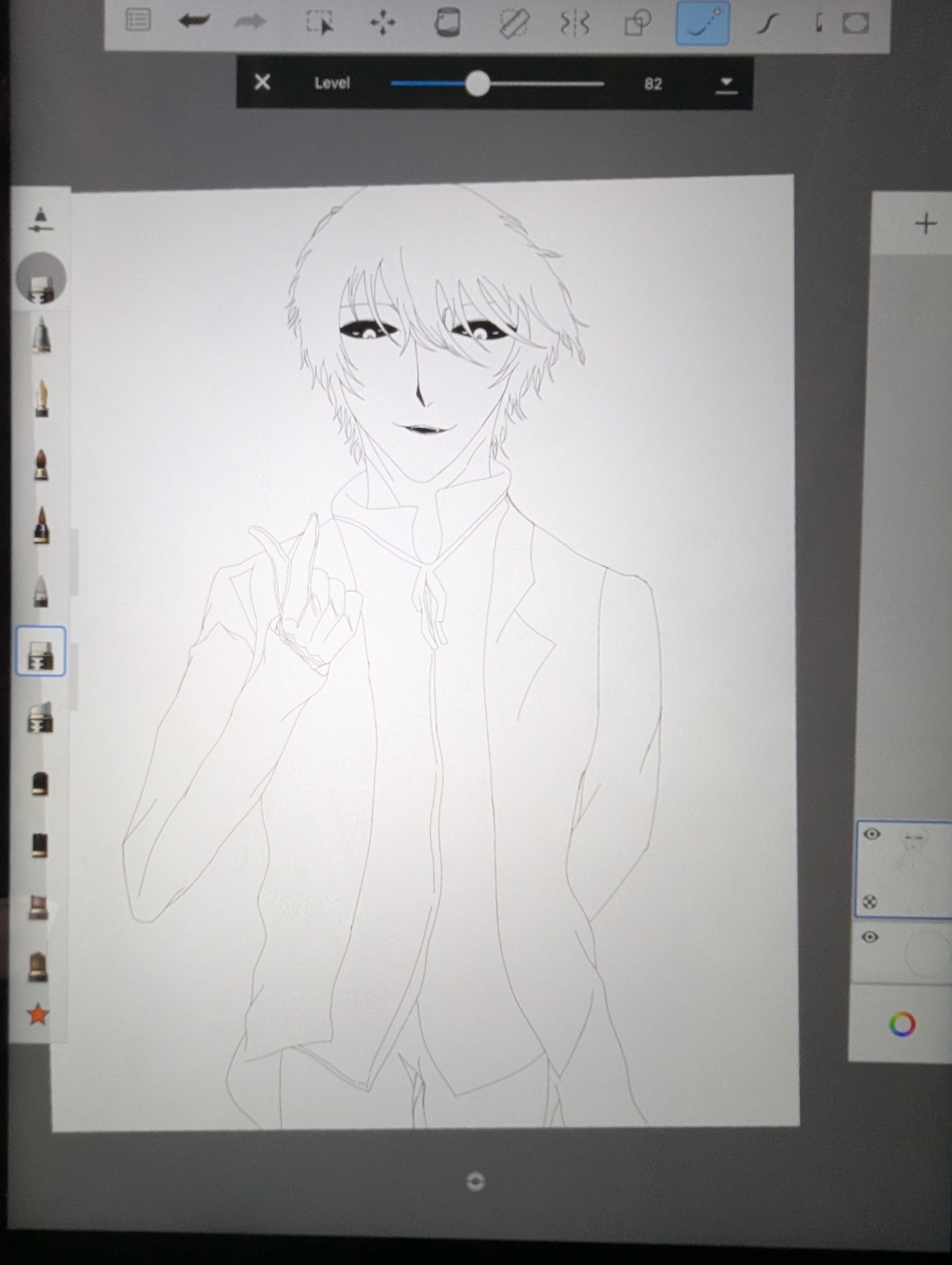
Task: Select the outlined felt-tip marker brush
Action: tap(41, 651)
